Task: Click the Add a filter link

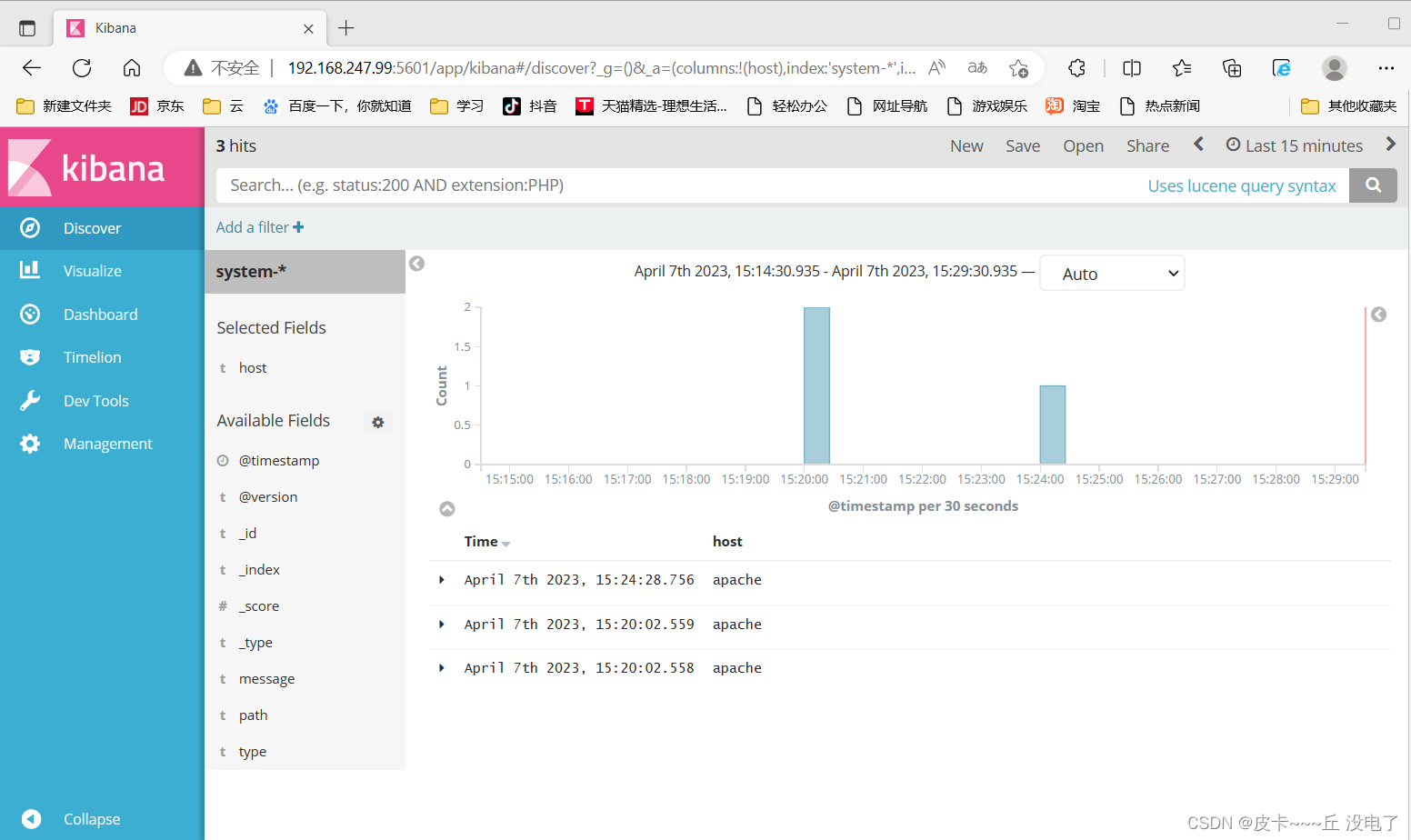Action: click(x=260, y=227)
